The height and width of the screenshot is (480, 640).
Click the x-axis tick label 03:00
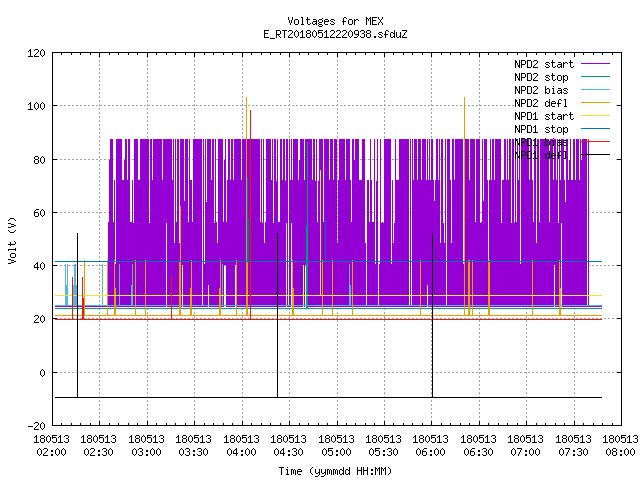(x=147, y=453)
